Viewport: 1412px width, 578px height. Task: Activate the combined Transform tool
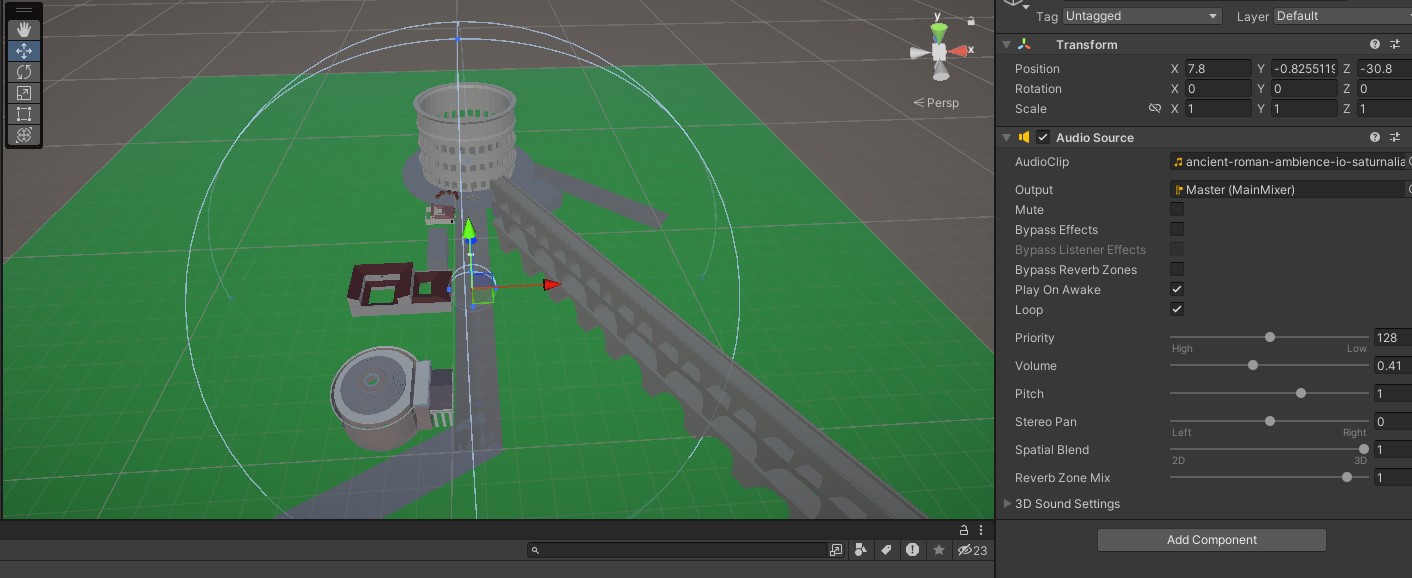[24, 135]
